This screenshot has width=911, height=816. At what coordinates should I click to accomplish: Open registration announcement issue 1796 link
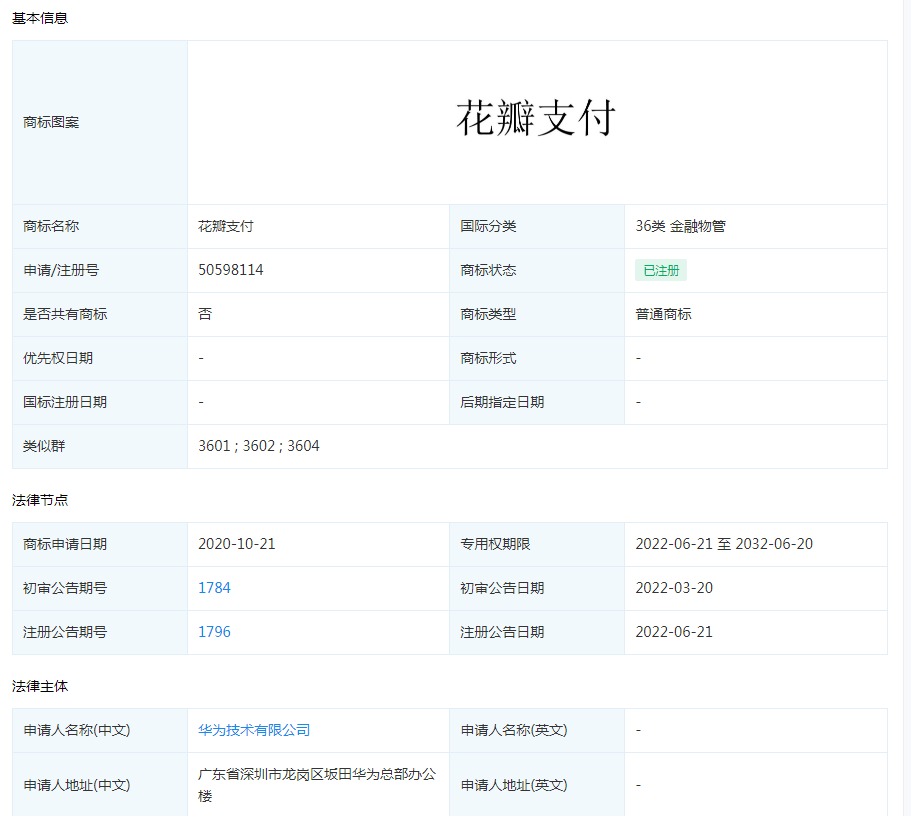click(214, 632)
